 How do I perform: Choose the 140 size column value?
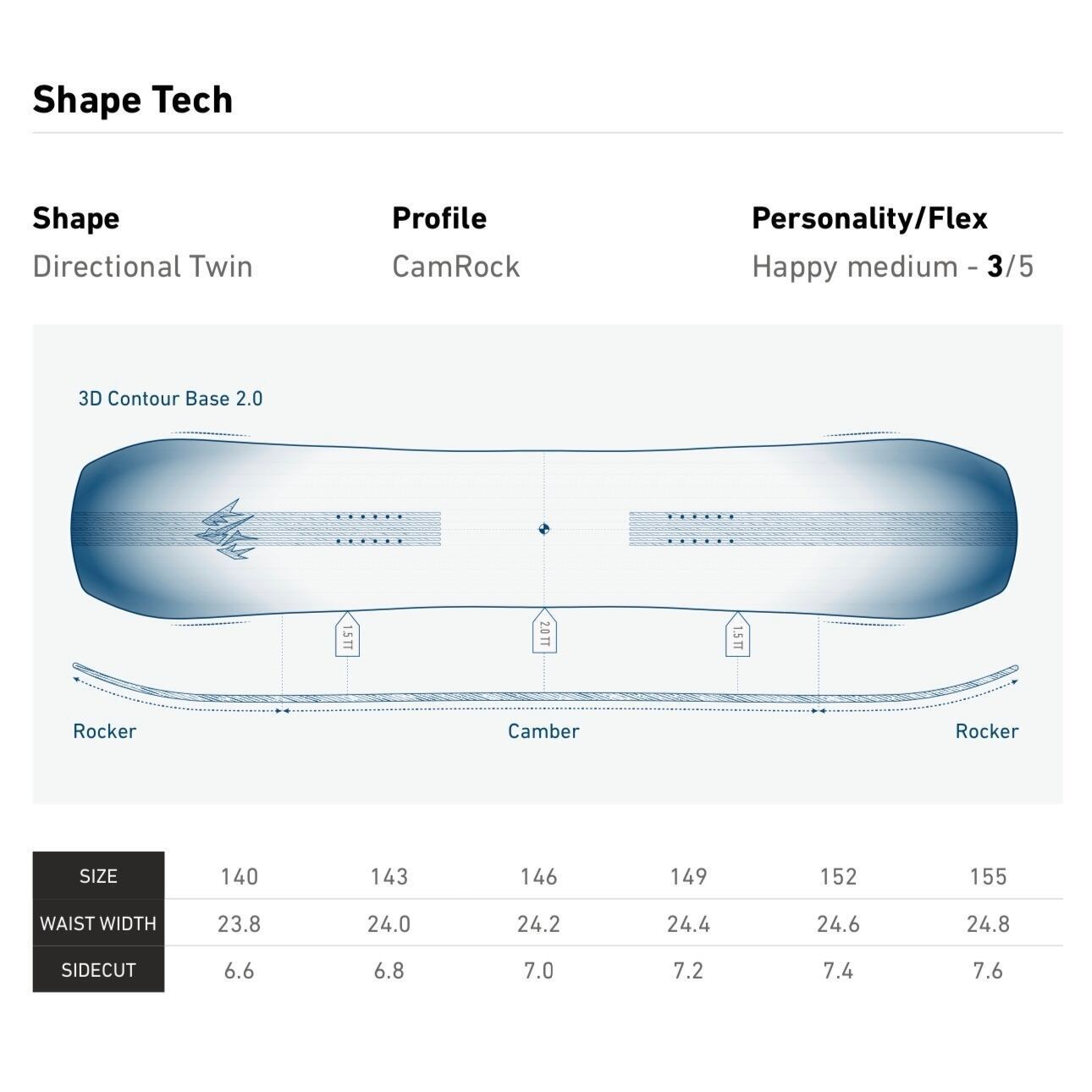coord(239,876)
